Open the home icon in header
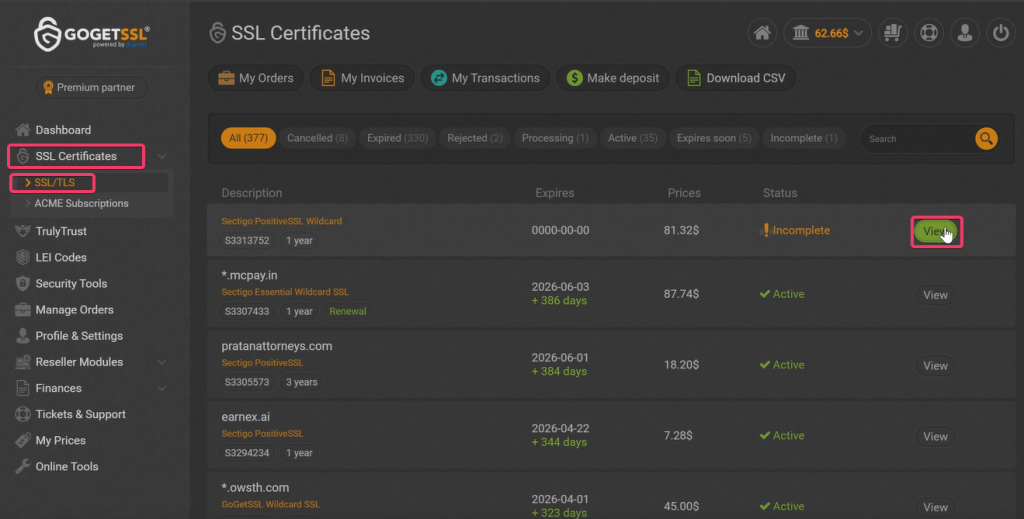1024x519 pixels. 762,33
